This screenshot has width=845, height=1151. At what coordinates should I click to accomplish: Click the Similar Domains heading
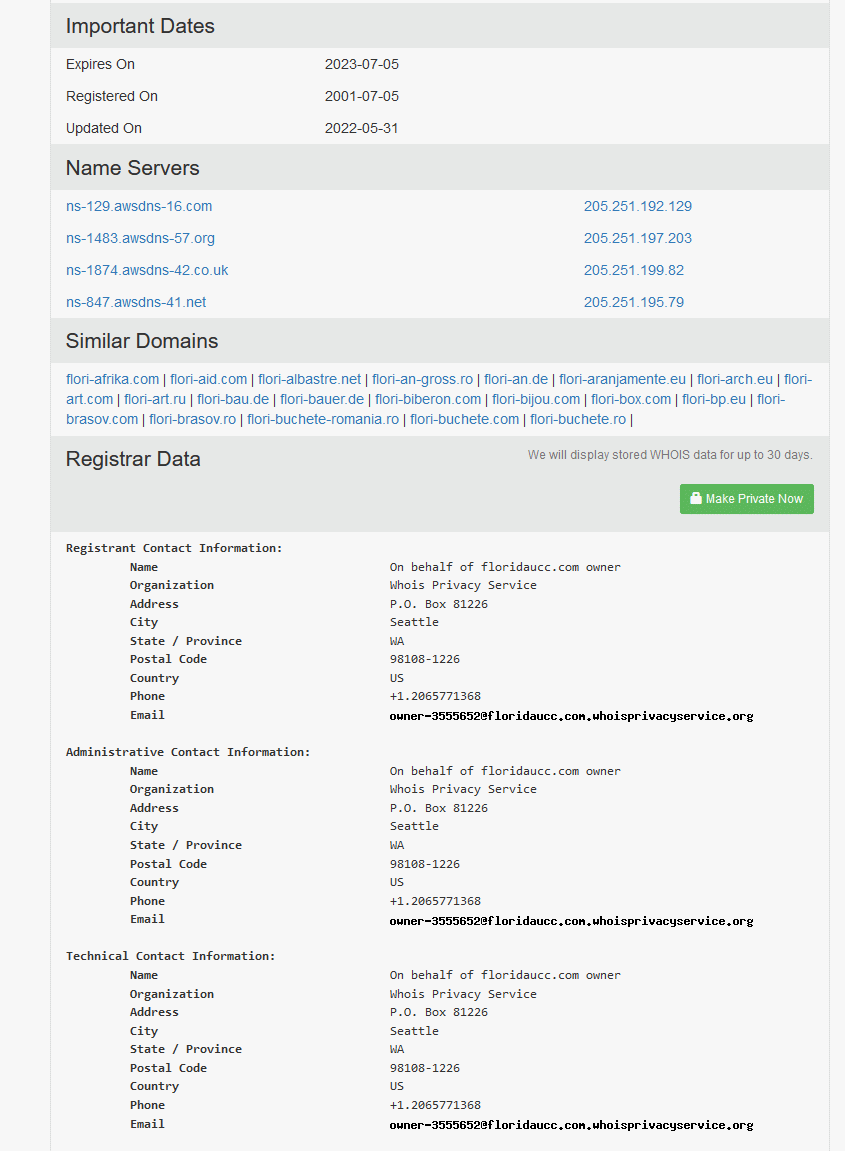142,341
